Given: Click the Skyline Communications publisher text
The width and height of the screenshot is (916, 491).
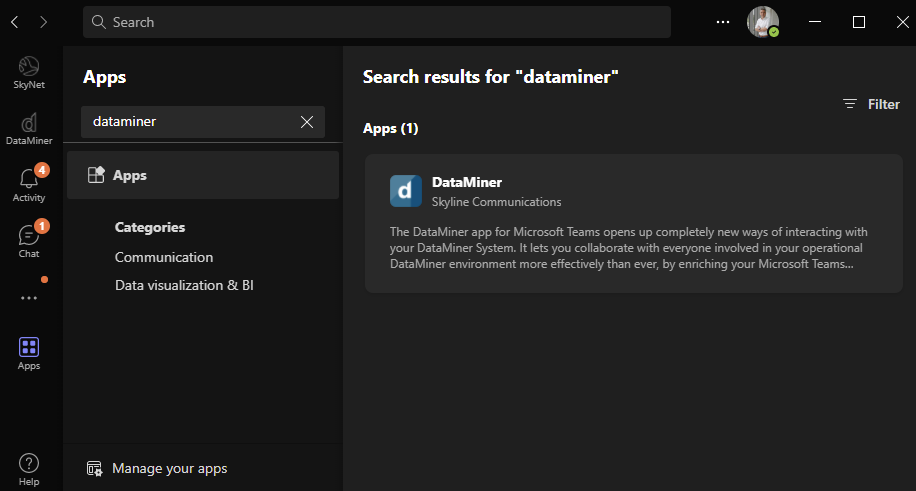Looking at the screenshot, I should [497, 202].
